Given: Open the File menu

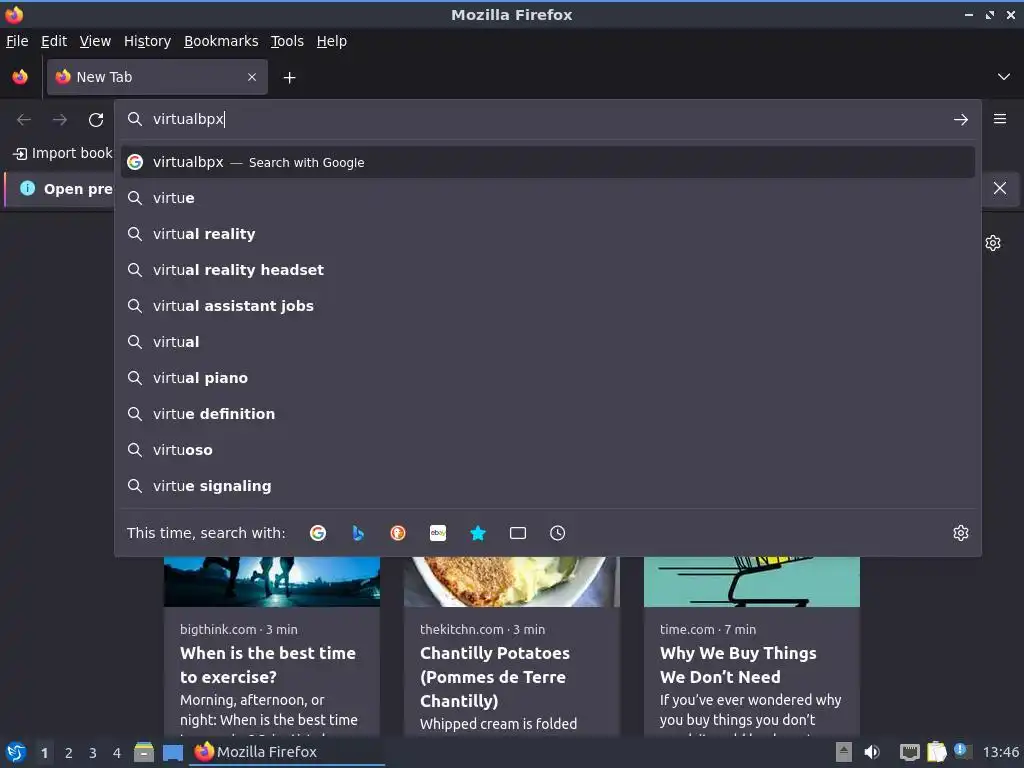Looking at the screenshot, I should pyautogui.click(x=17, y=41).
